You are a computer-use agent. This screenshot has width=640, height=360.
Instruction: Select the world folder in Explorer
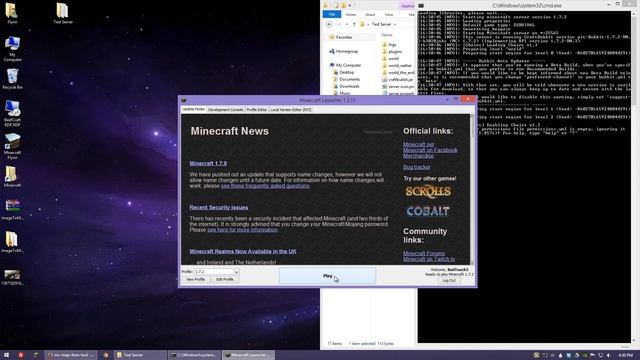[391, 59]
